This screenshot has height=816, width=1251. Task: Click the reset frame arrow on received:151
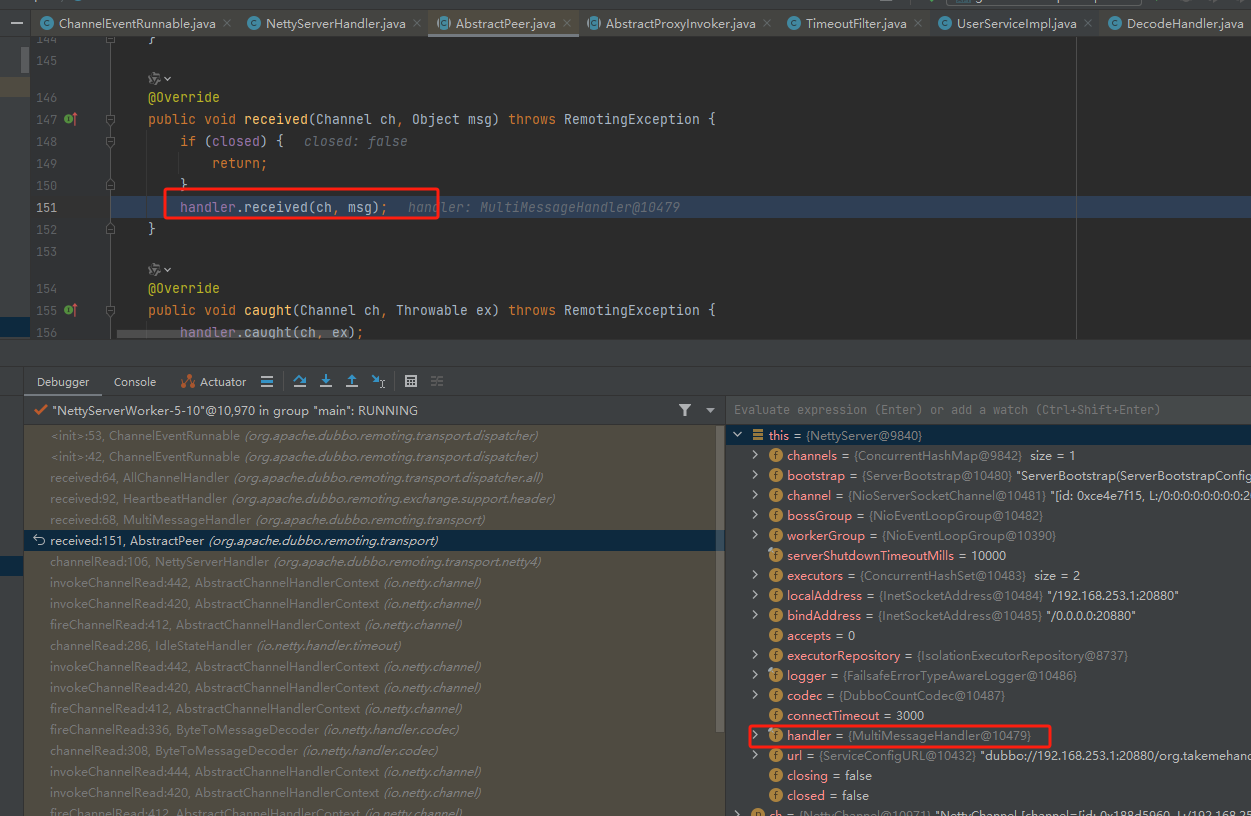point(39,540)
